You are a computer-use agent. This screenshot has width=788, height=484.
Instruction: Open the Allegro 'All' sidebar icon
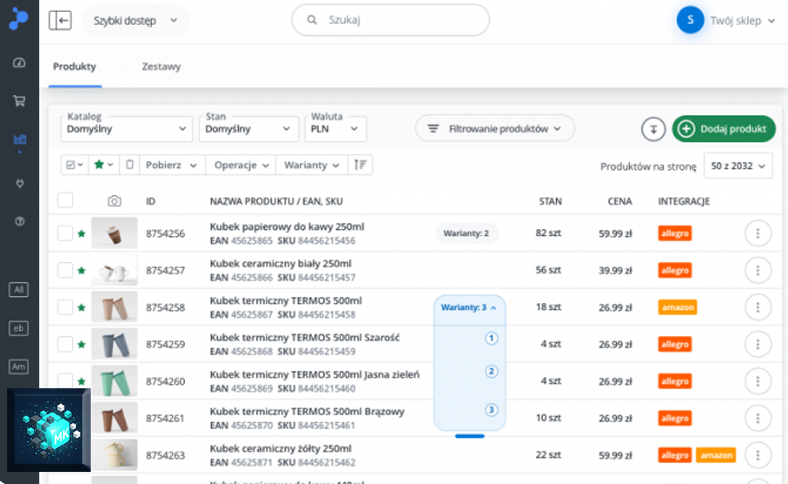tap(19, 290)
